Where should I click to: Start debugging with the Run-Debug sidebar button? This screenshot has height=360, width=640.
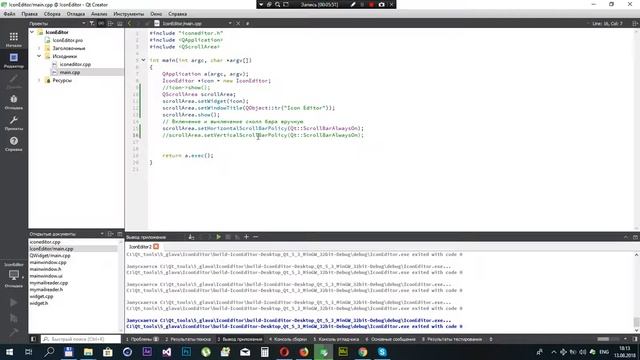pyautogui.click(x=13, y=318)
